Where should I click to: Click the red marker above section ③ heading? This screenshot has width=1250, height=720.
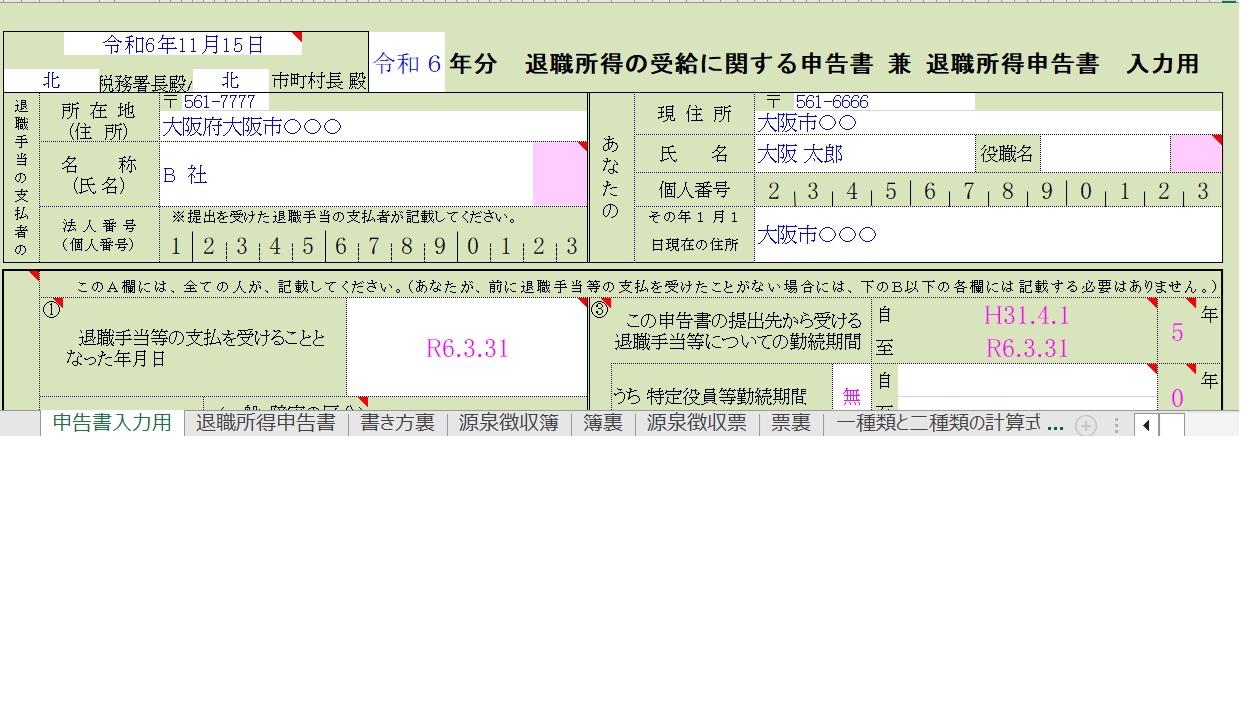[x=608, y=303]
